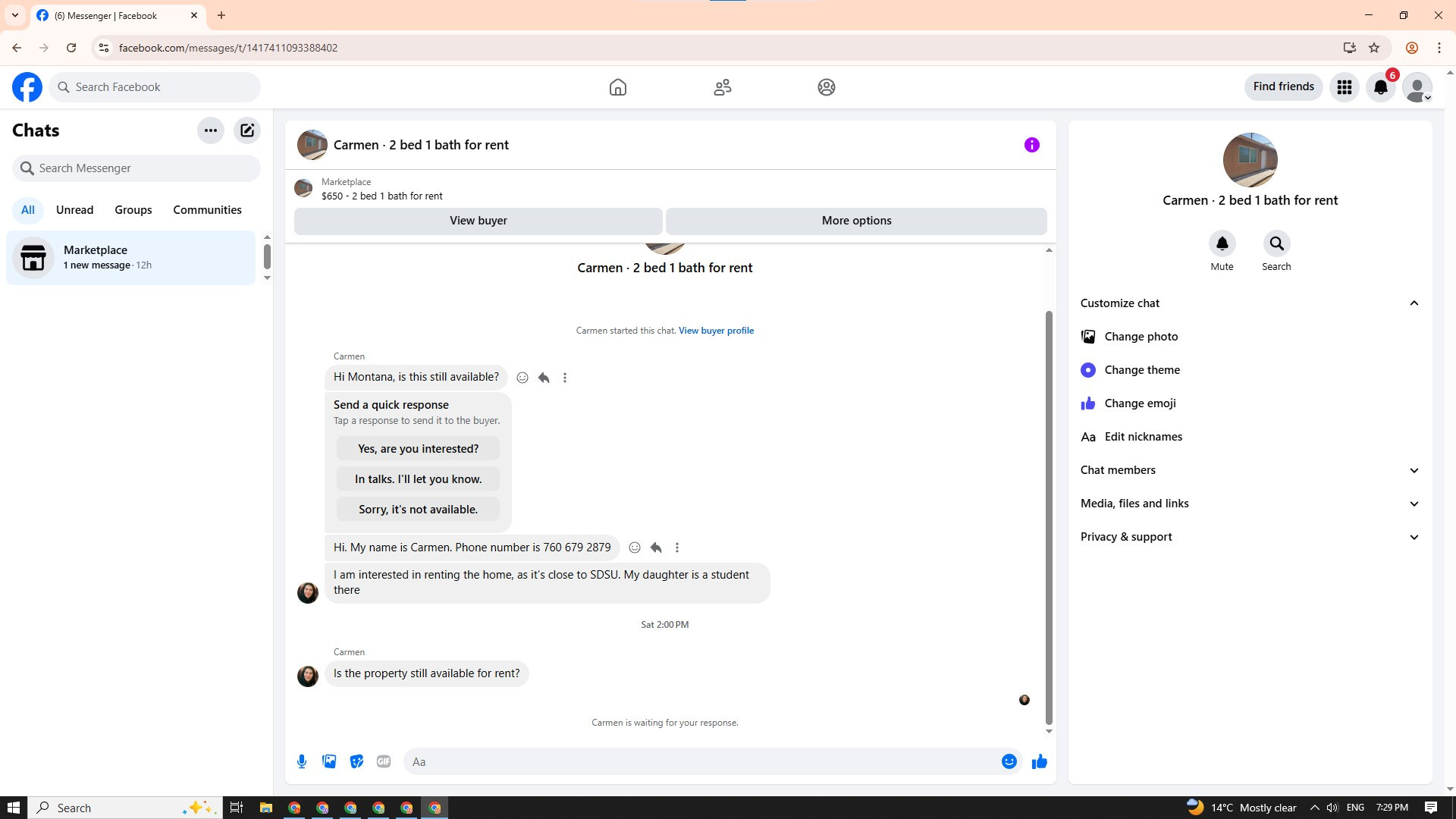Attach a file using the photo icon
1456x819 pixels.
pyautogui.click(x=329, y=761)
